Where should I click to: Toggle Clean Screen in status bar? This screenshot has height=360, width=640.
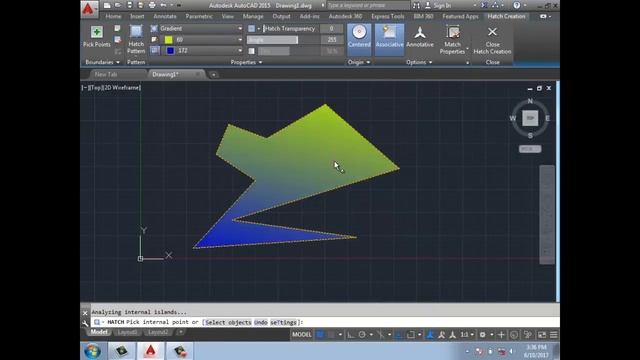coord(542,335)
